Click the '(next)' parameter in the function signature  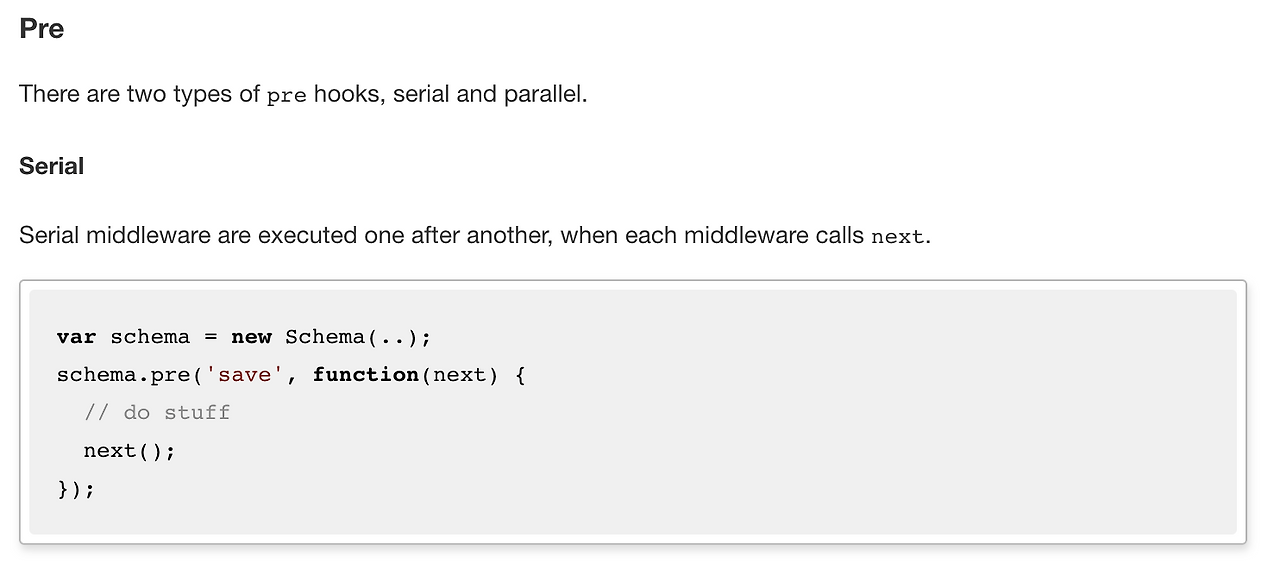(x=459, y=375)
